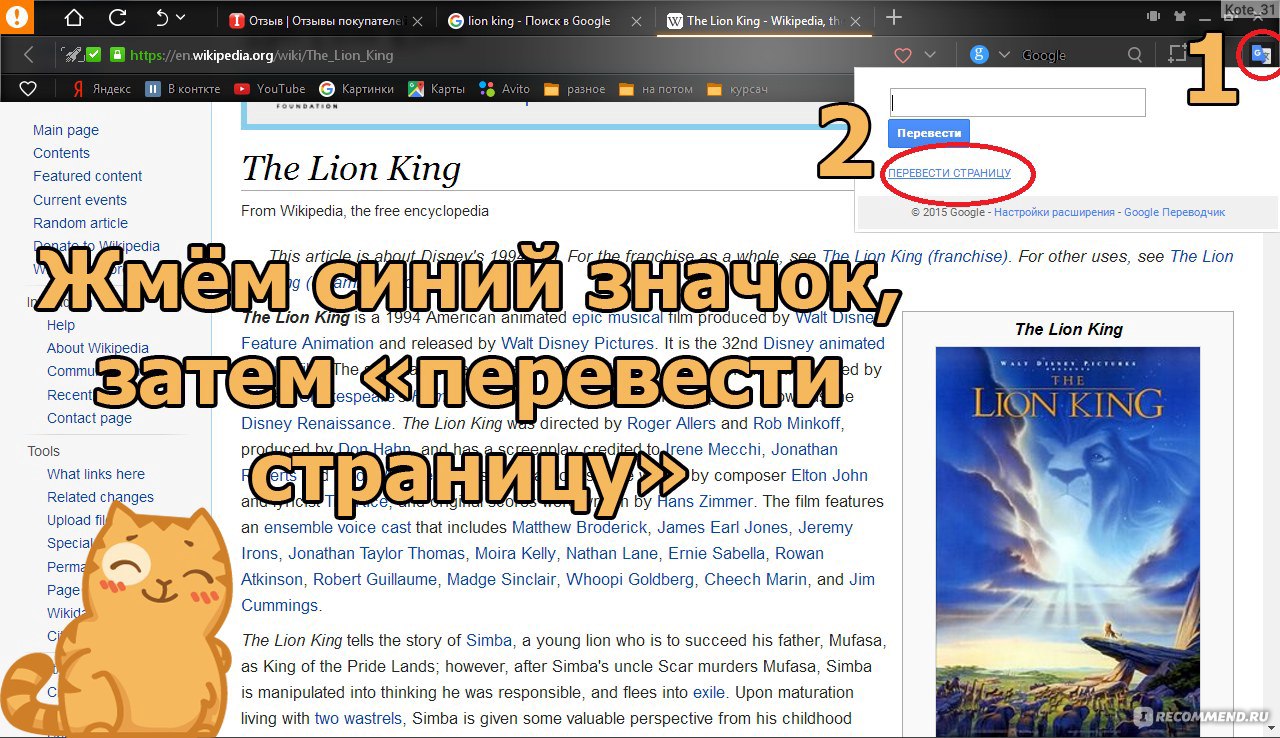
Task: Close the Отзыв tab
Action: pos(416,21)
